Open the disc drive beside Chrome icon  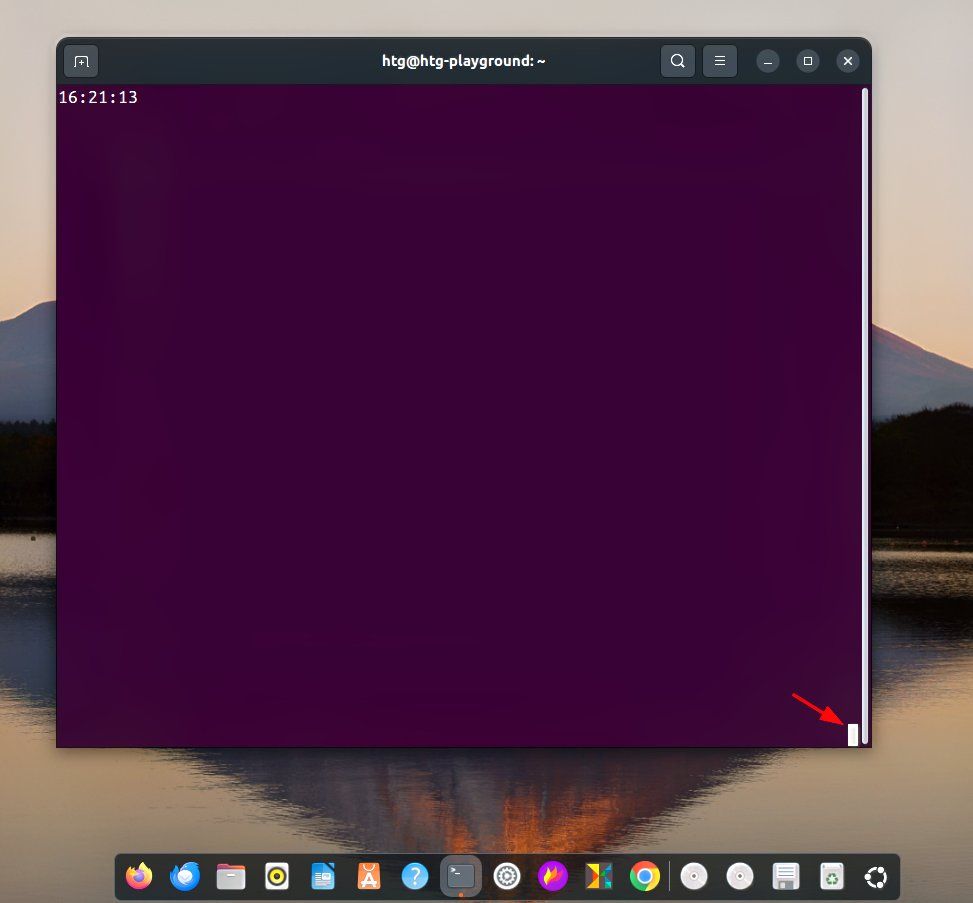pos(694,877)
